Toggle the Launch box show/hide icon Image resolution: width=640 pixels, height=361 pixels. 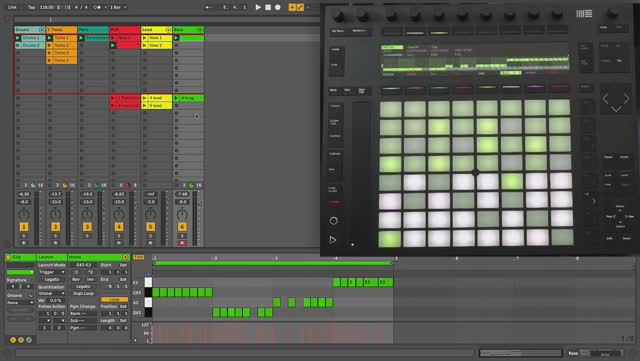[13, 340]
